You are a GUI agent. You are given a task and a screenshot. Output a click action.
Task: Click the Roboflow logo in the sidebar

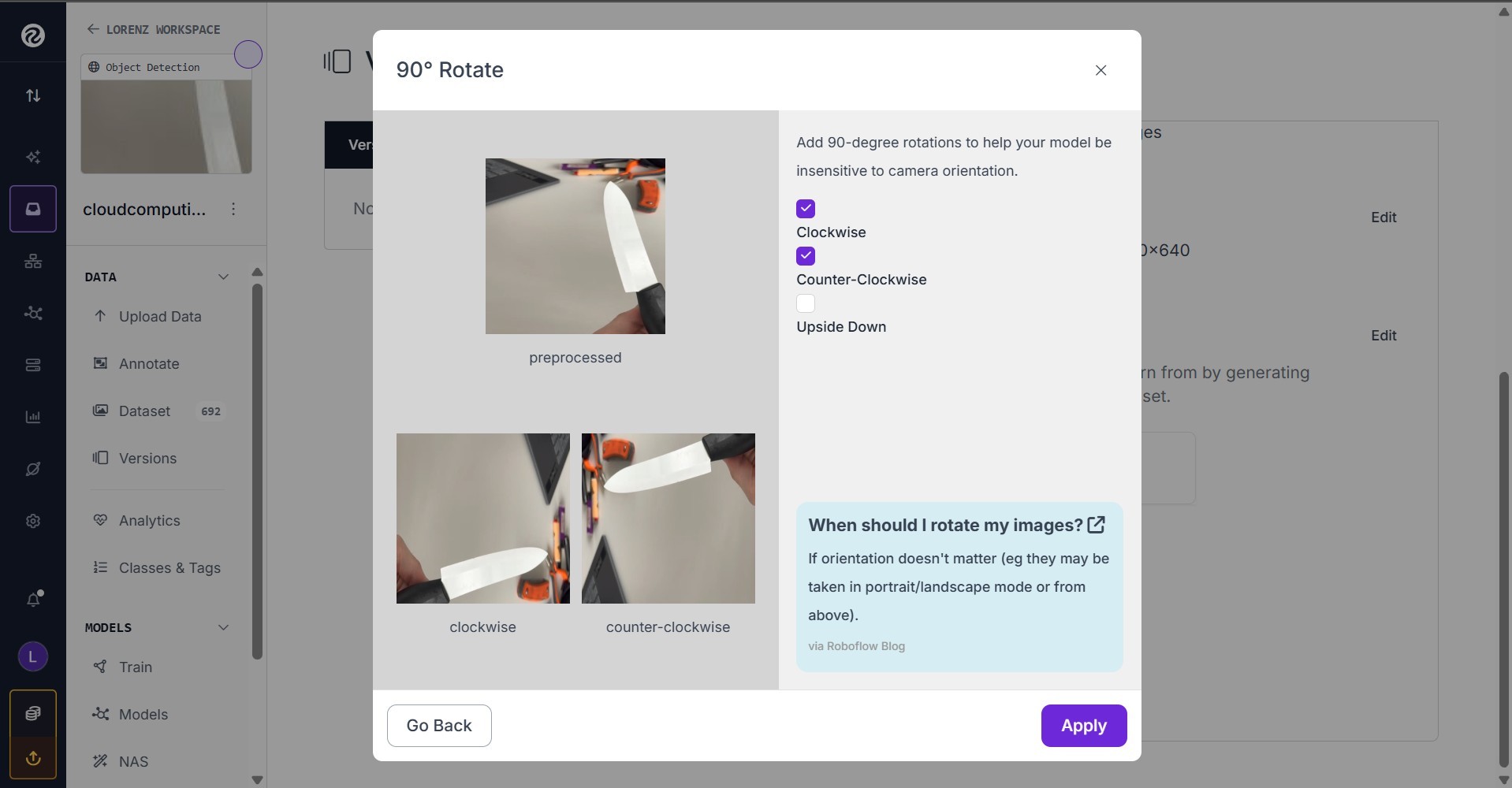coord(33,35)
